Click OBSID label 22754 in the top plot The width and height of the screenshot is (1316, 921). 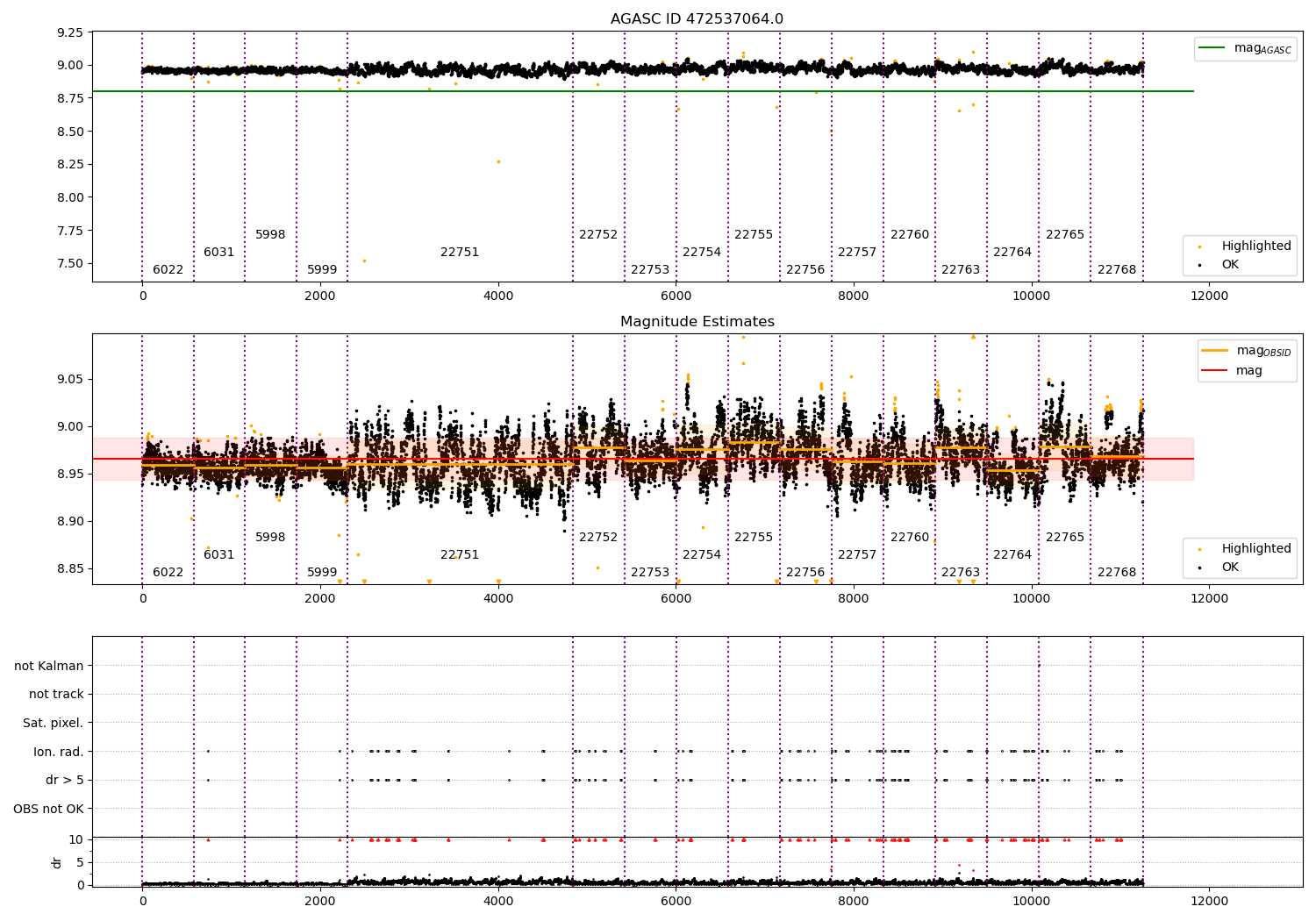coord(702,253)
